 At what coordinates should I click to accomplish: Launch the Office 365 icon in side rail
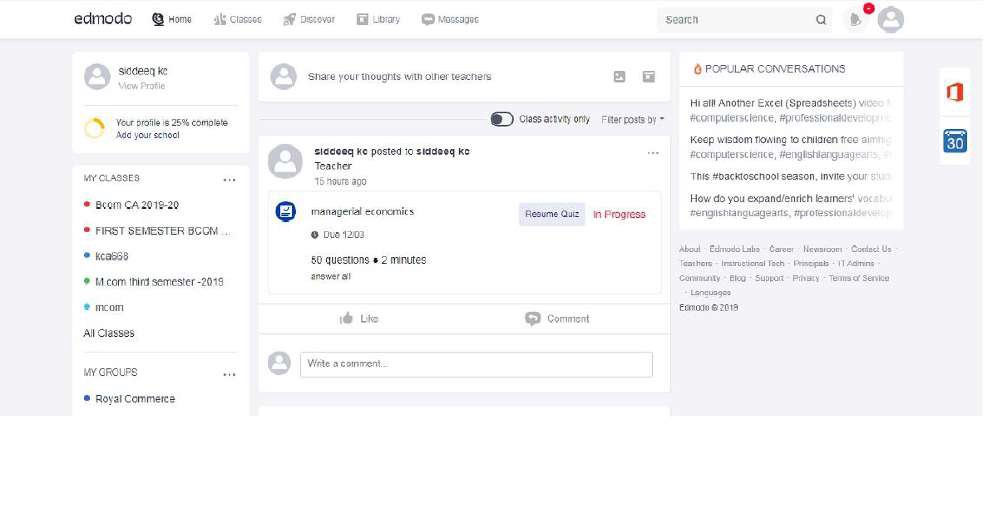pyautogui.click(x=955, y=92)
